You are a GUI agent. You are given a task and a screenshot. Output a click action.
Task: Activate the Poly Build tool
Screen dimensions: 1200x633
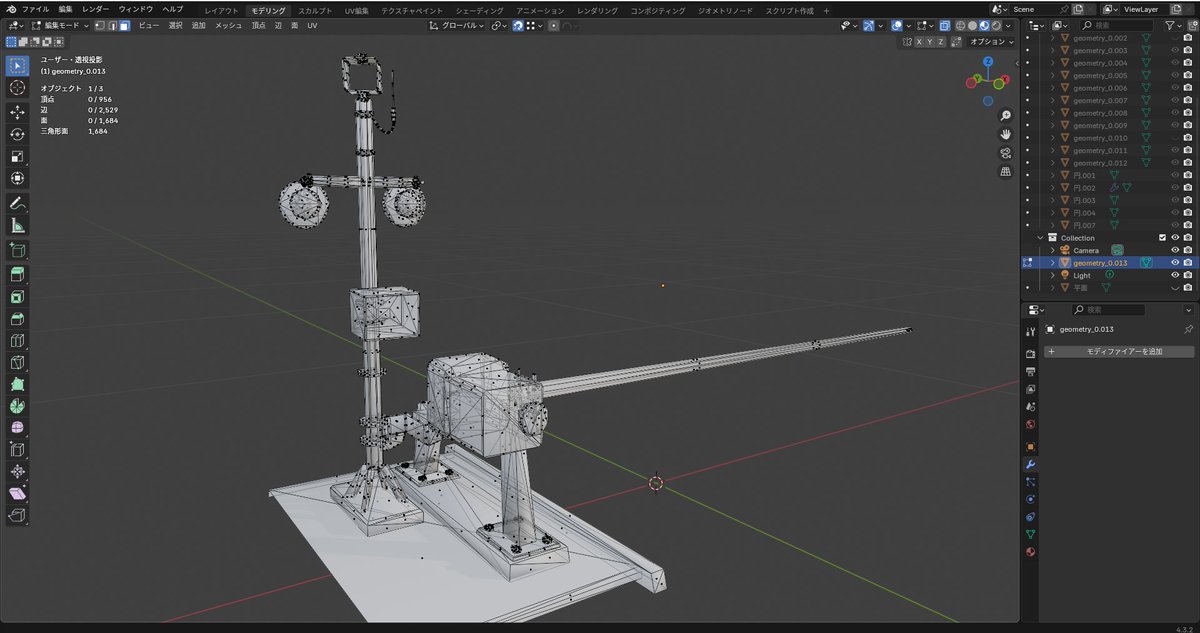tap(17, 385)
